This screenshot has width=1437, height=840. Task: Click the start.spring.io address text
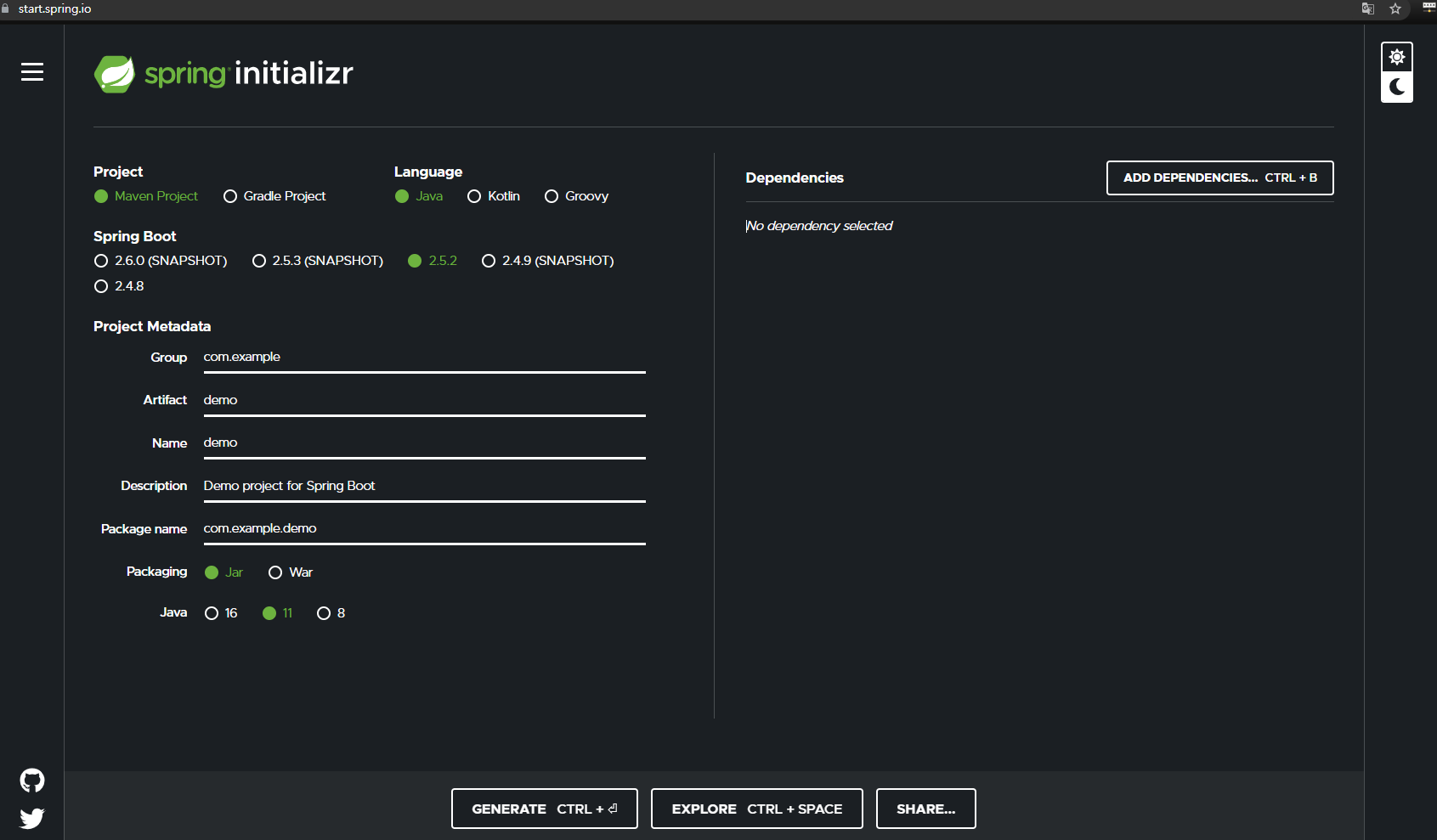pos(54,8)
